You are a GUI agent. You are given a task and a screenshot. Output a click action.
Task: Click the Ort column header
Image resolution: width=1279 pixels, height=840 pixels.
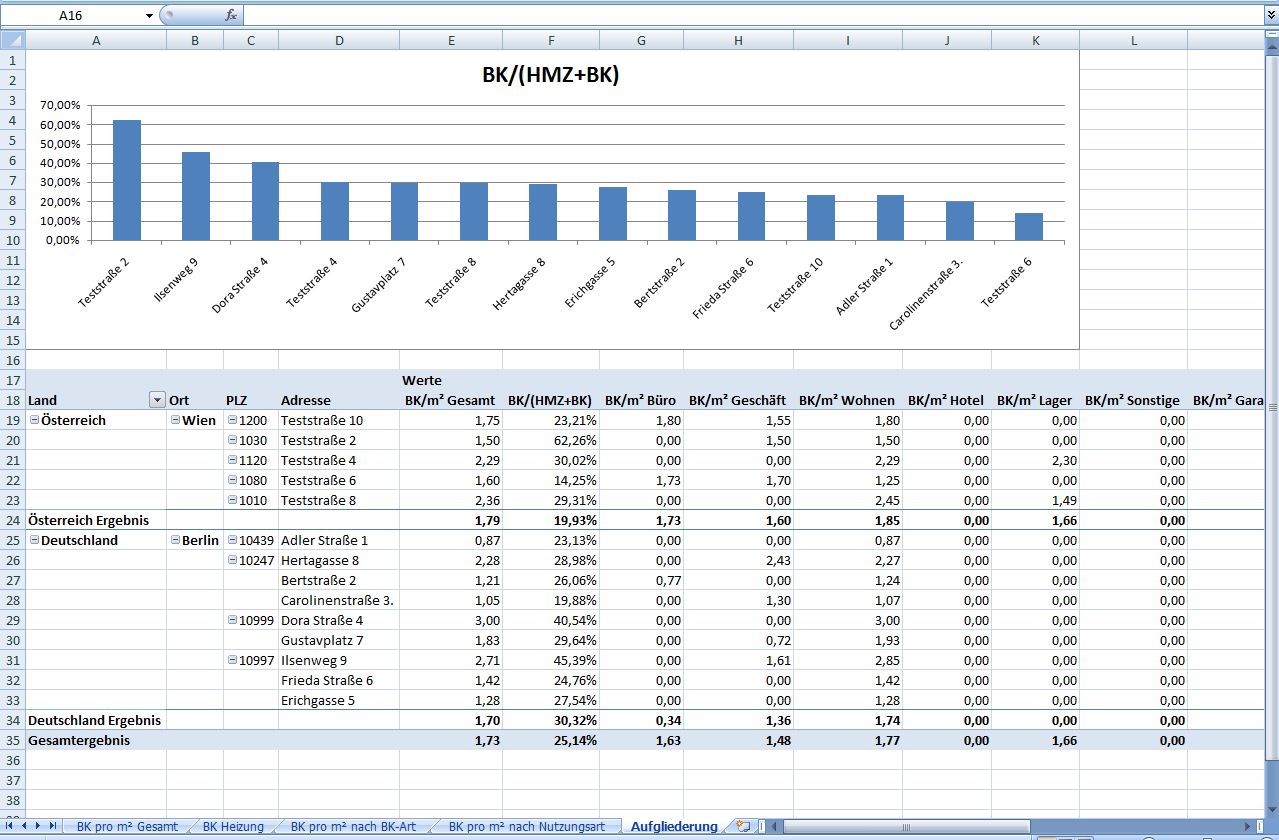click(195, 400)
